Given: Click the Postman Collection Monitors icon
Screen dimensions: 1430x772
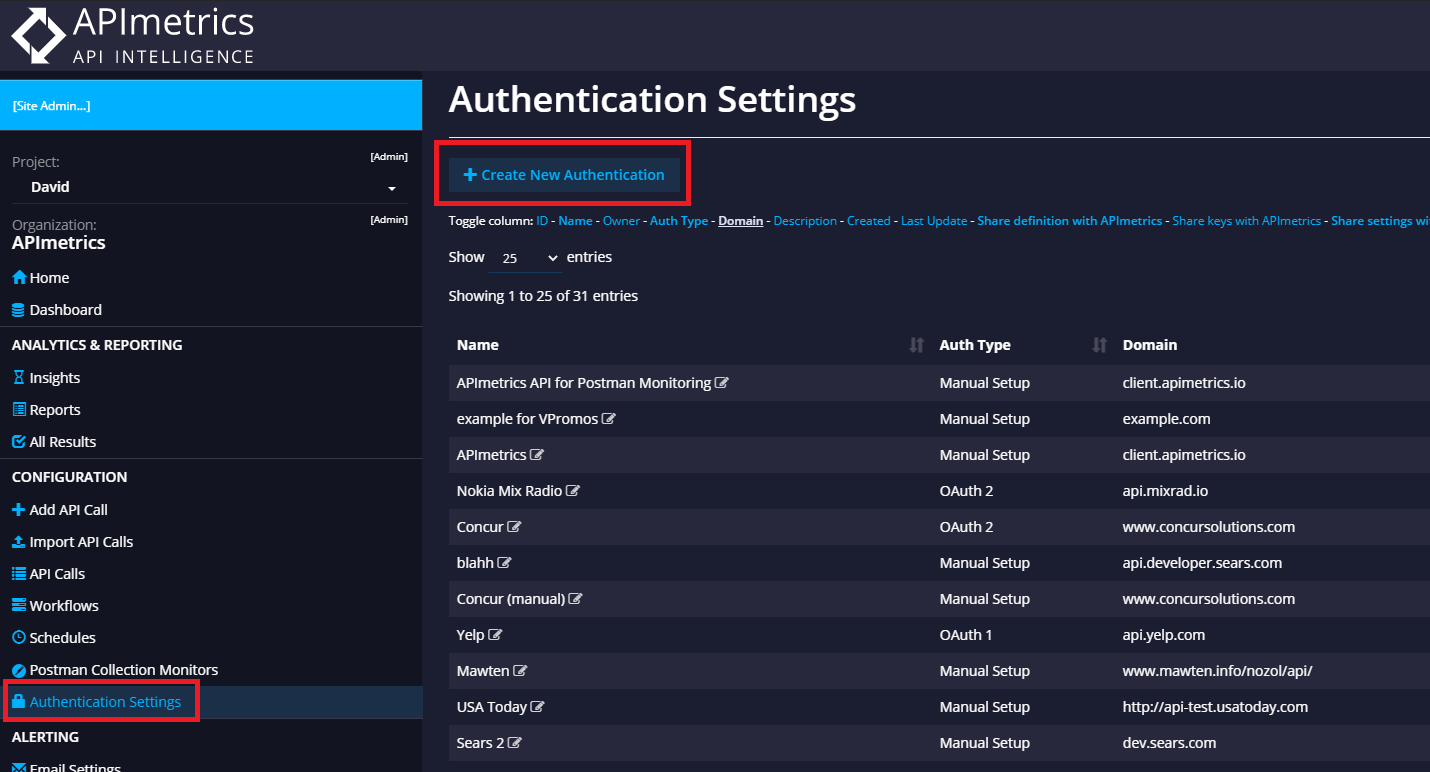Looking at the screenshot, I should click(18, 670).
